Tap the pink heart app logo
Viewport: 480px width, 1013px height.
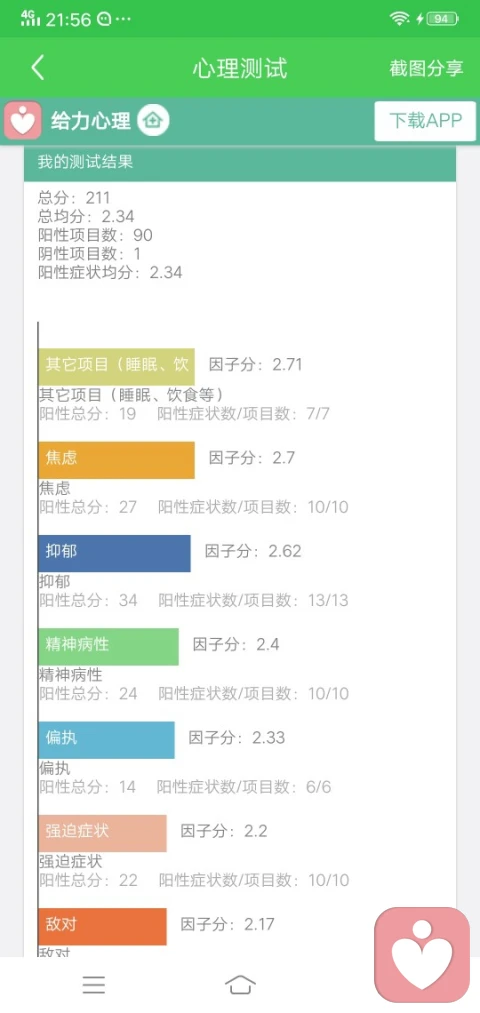tap(23, 121)
